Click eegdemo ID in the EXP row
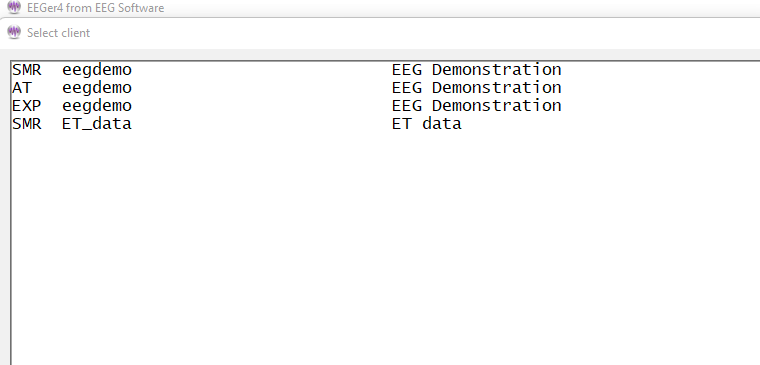760x365 pixels. [x=97, y=106]
